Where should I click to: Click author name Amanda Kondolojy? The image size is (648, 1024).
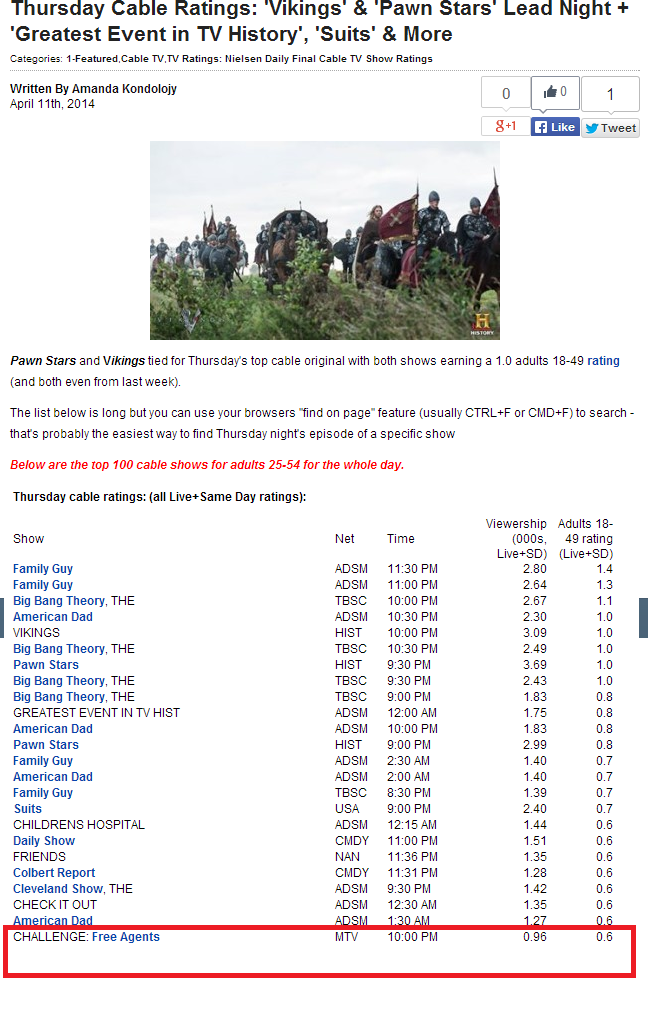pyautogui.click(x=124, y=89)
